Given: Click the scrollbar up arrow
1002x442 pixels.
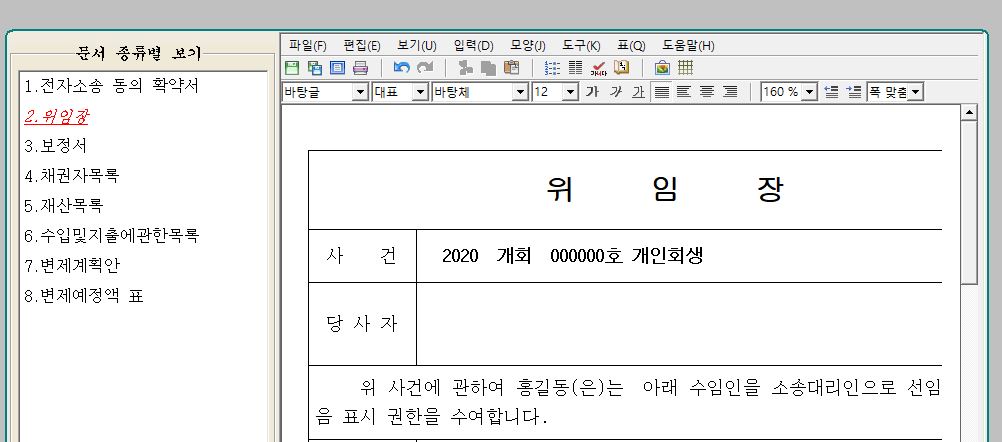Looking at the screenshot, I should click(x=969, y=113).
